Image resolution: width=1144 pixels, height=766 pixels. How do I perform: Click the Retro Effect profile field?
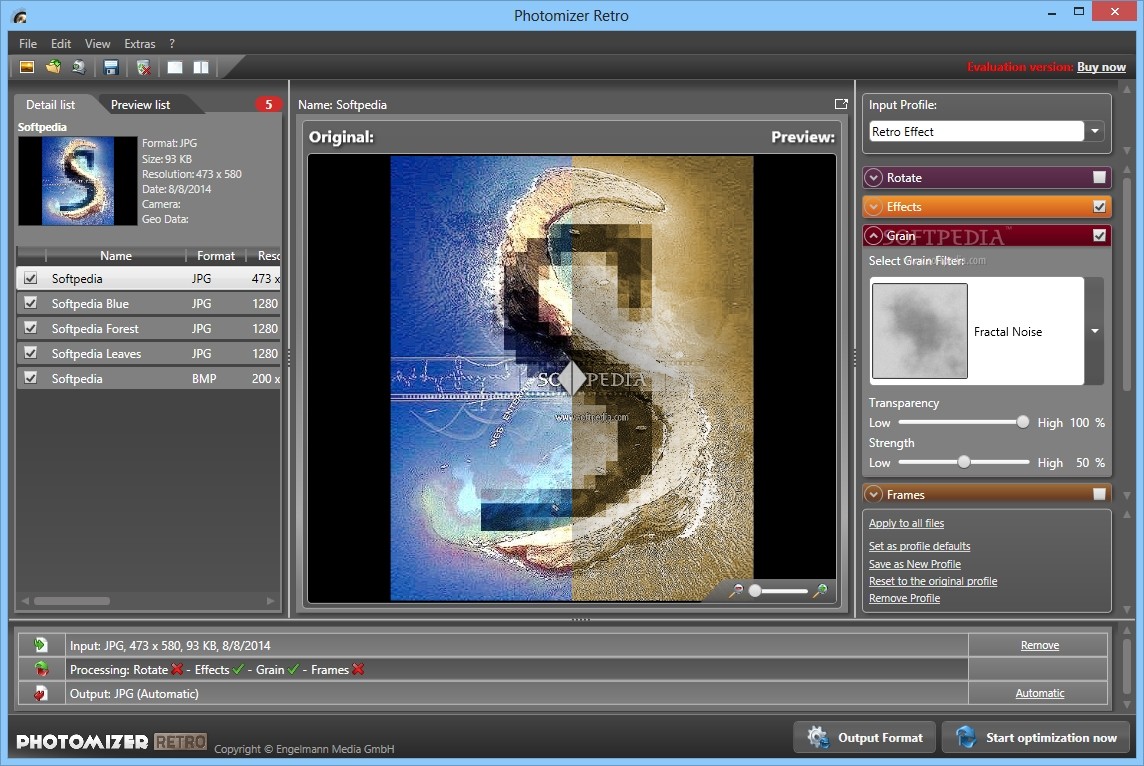[x=976, y=131]
